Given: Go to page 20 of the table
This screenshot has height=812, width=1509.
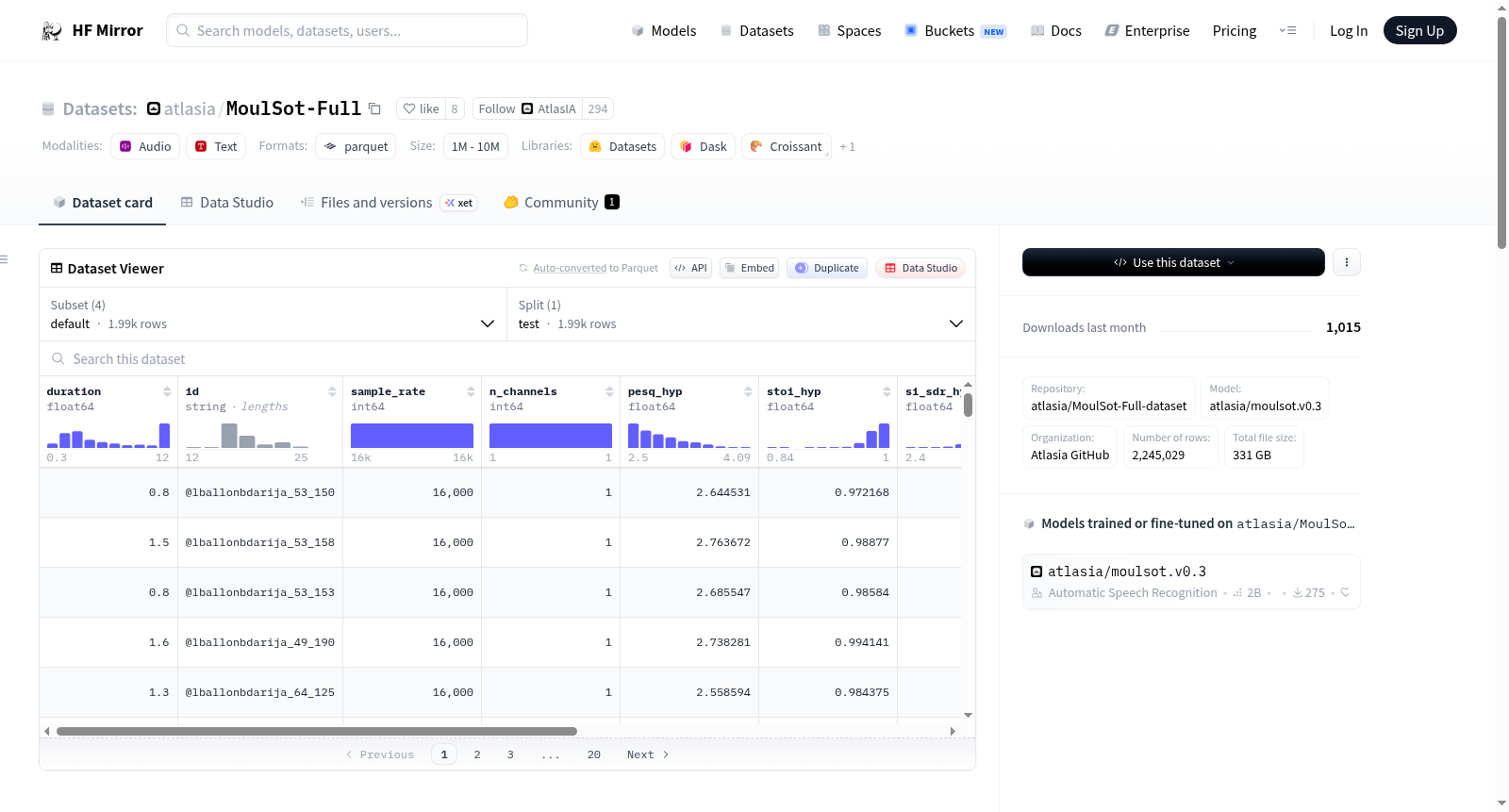Looking at the screenshot, I should point(593,754).
